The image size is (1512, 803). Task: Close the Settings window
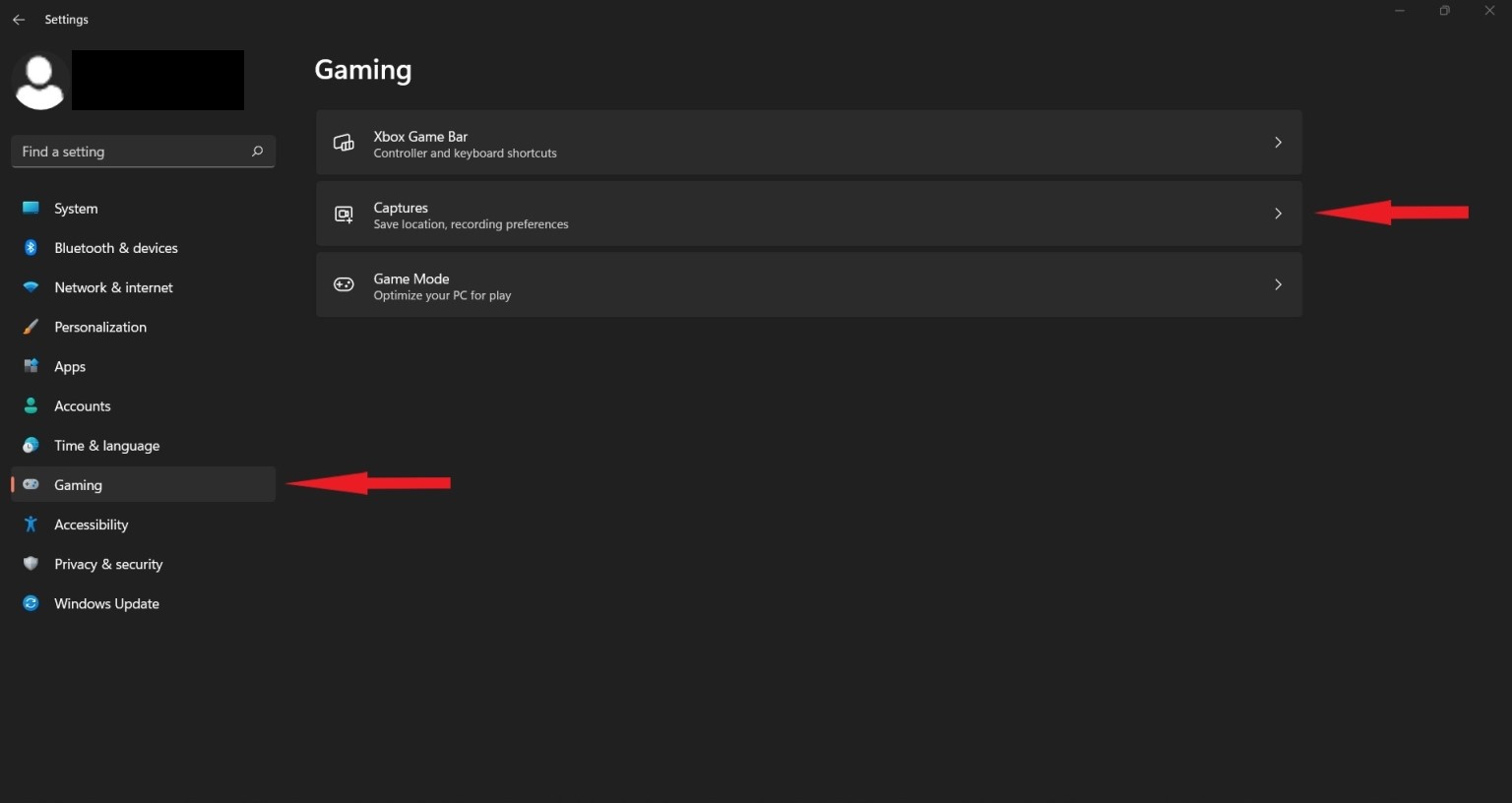tap(1489, 11)
